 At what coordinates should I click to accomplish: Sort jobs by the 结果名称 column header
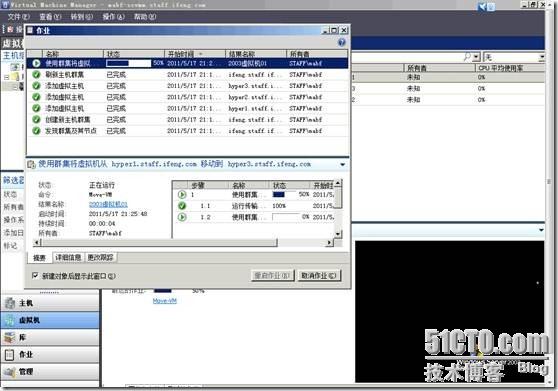[256, 54]
